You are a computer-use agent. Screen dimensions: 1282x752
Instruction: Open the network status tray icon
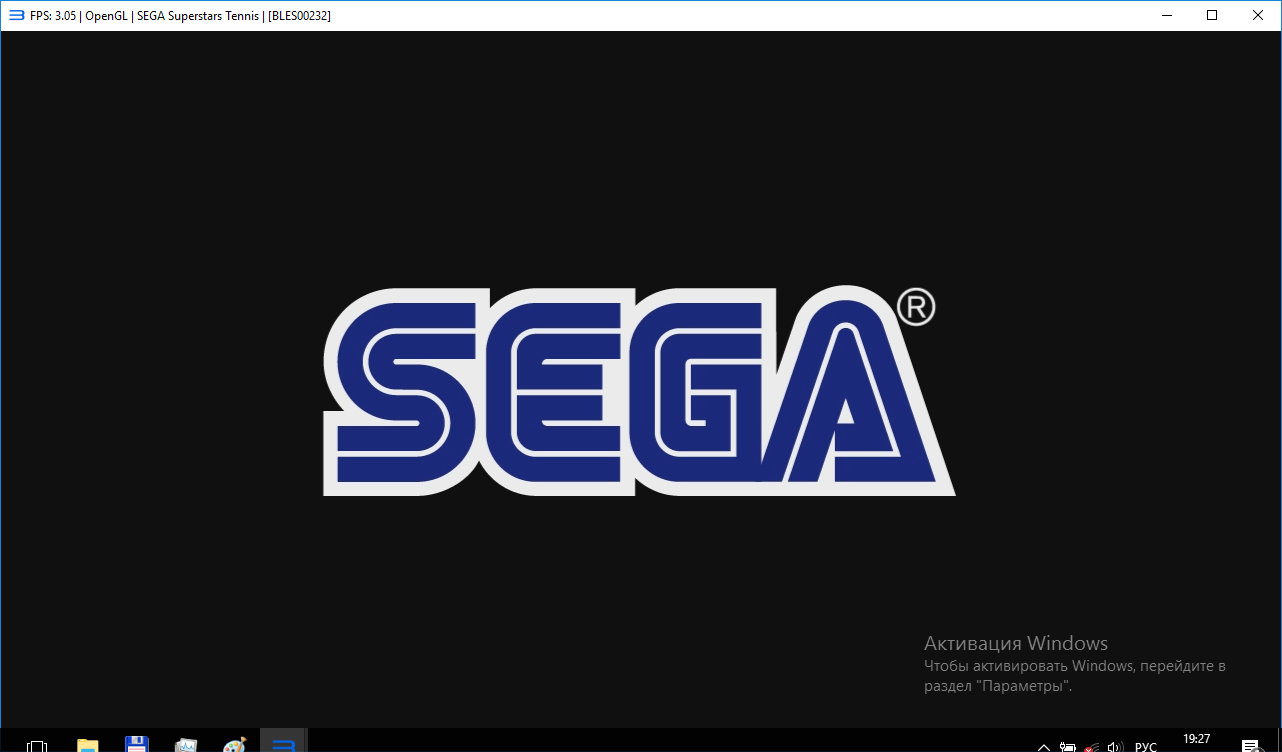click(1091, 747)
